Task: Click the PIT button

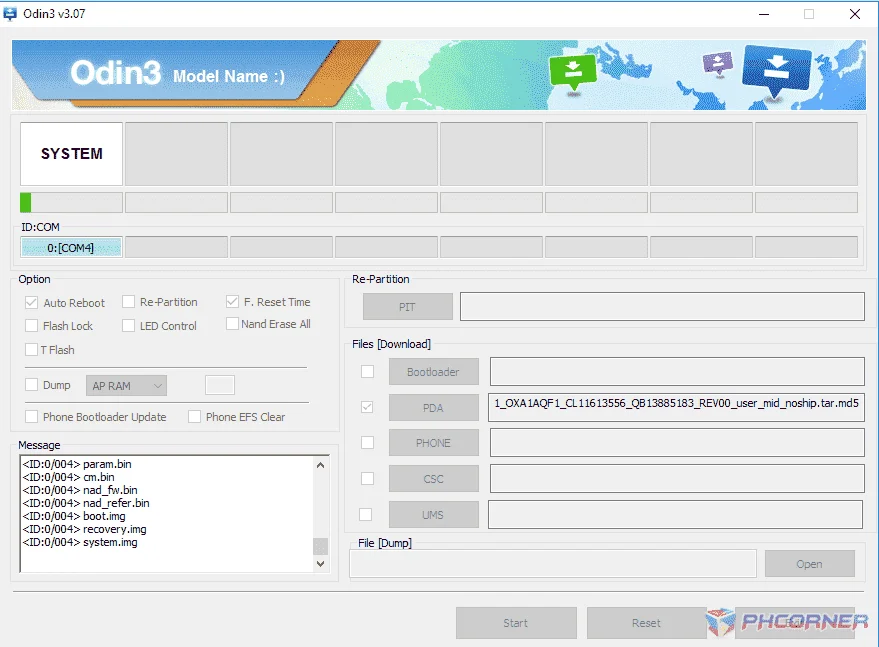Action: click(x=408, y=307)
